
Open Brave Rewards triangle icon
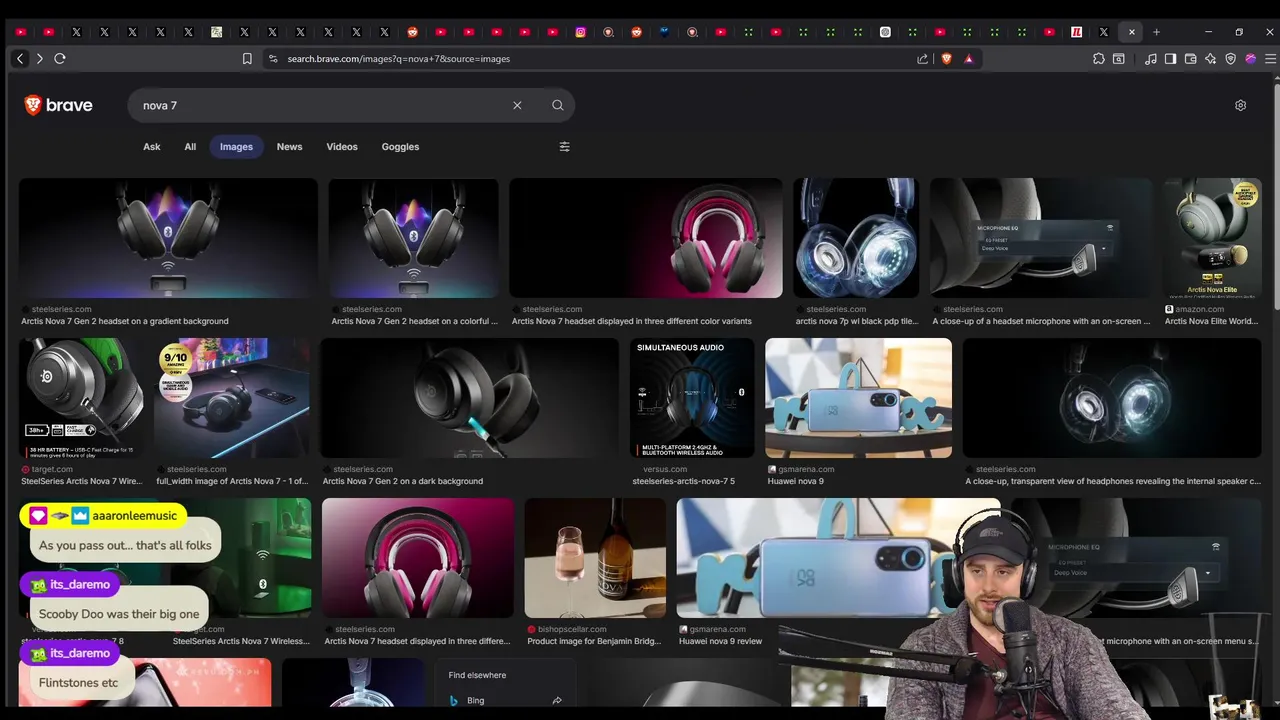pyautogui.click(x=968, y=59)
